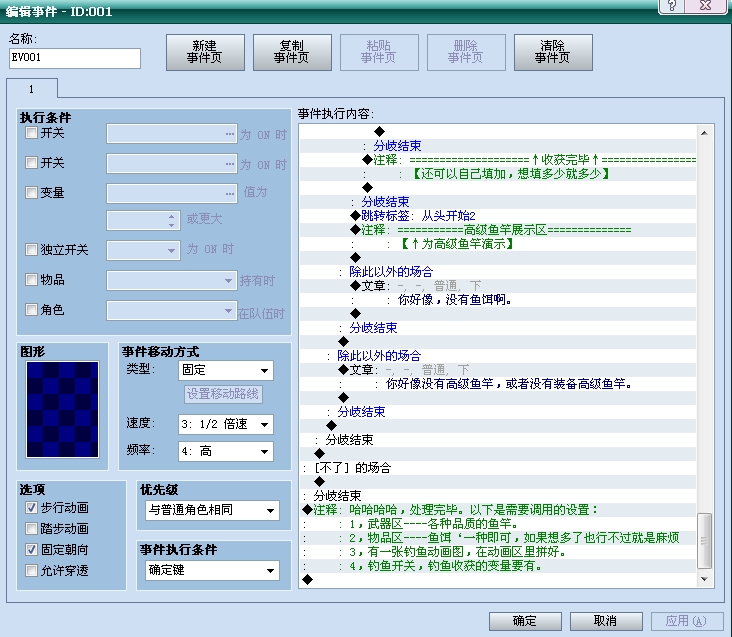Select comment line 3，有一张钓鱼动画图
The width and height of the screenshot is (732, 637).
click(498, 552)
